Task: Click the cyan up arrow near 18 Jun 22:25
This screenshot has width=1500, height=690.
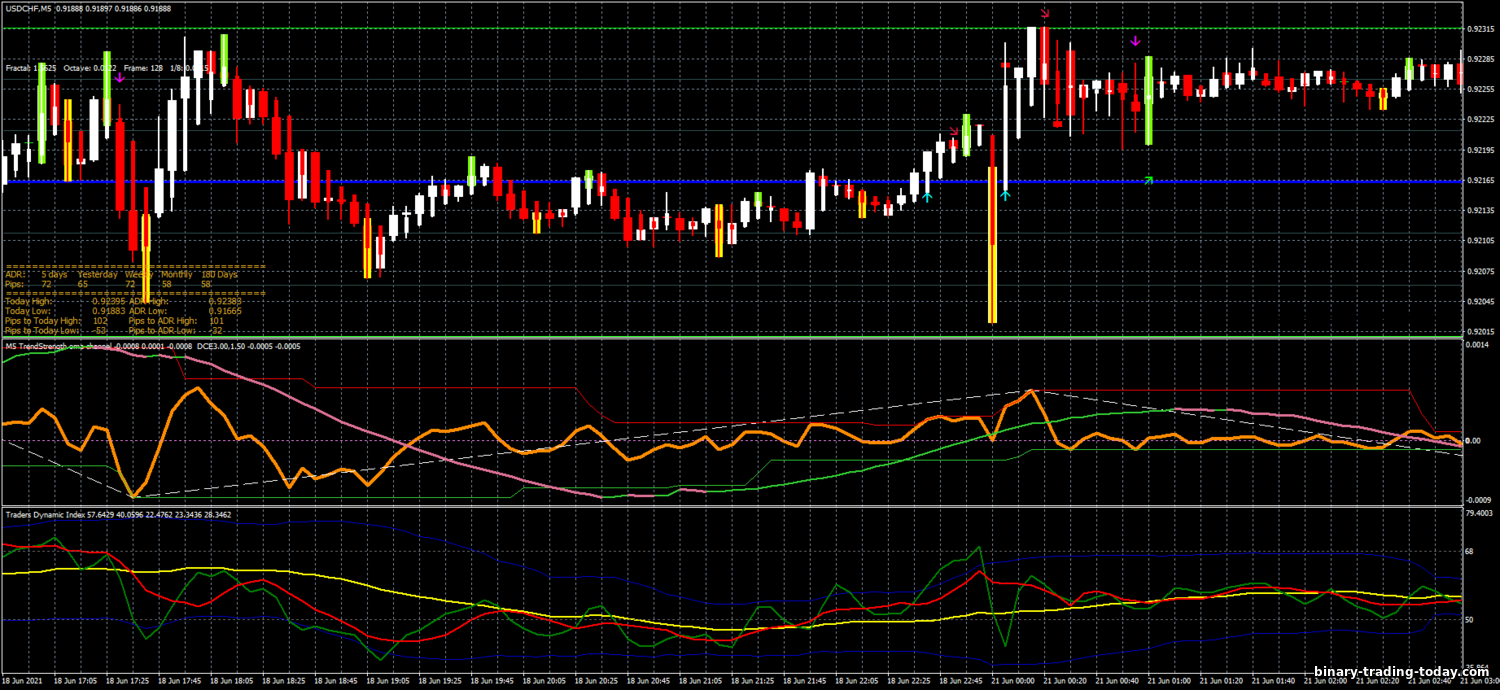Action: pos(928,197)
